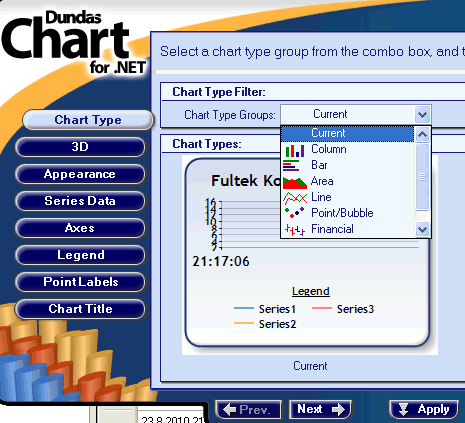
Task: Select the Column chart group icon
Action: coord(295,150)
